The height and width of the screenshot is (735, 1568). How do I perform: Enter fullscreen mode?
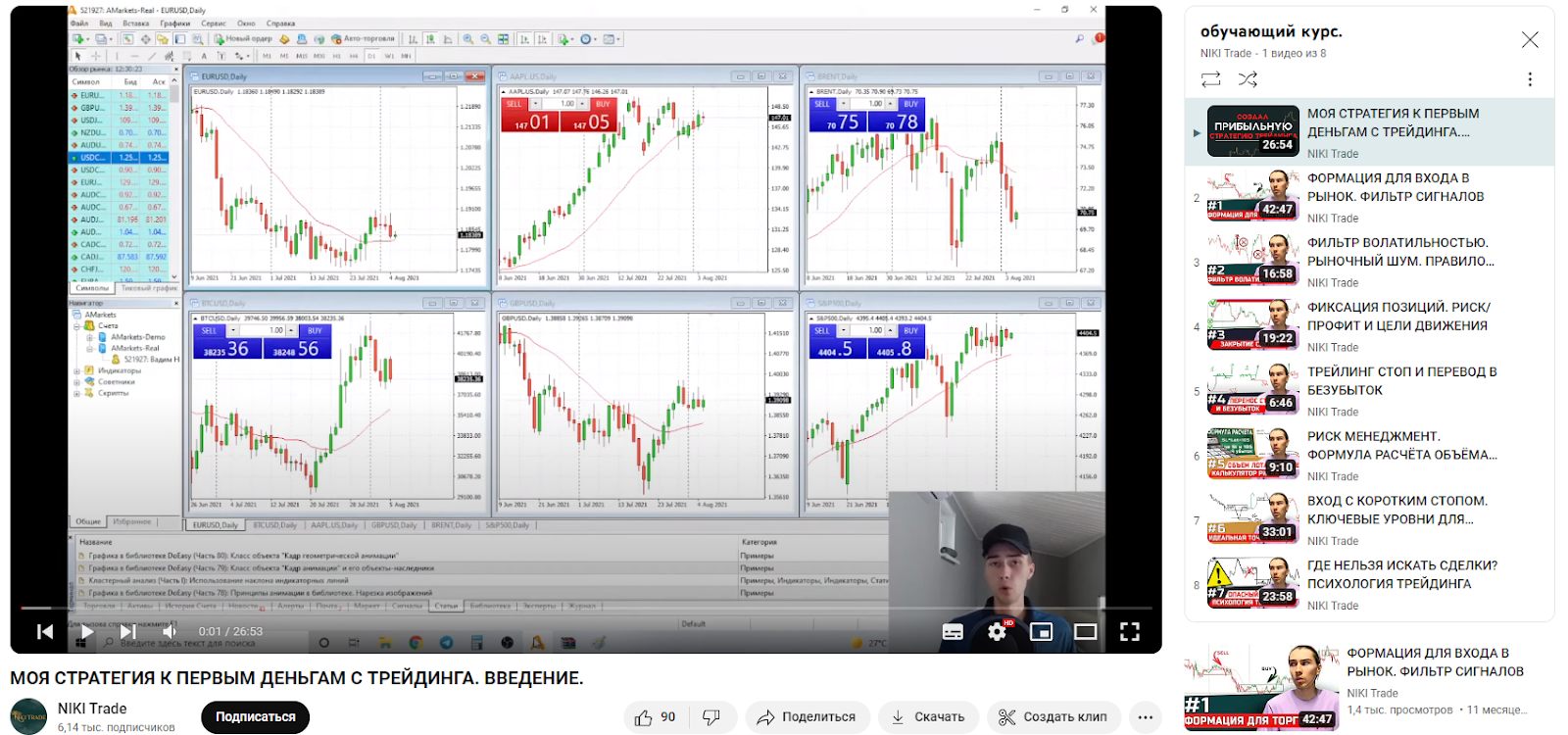point(1130,632)
